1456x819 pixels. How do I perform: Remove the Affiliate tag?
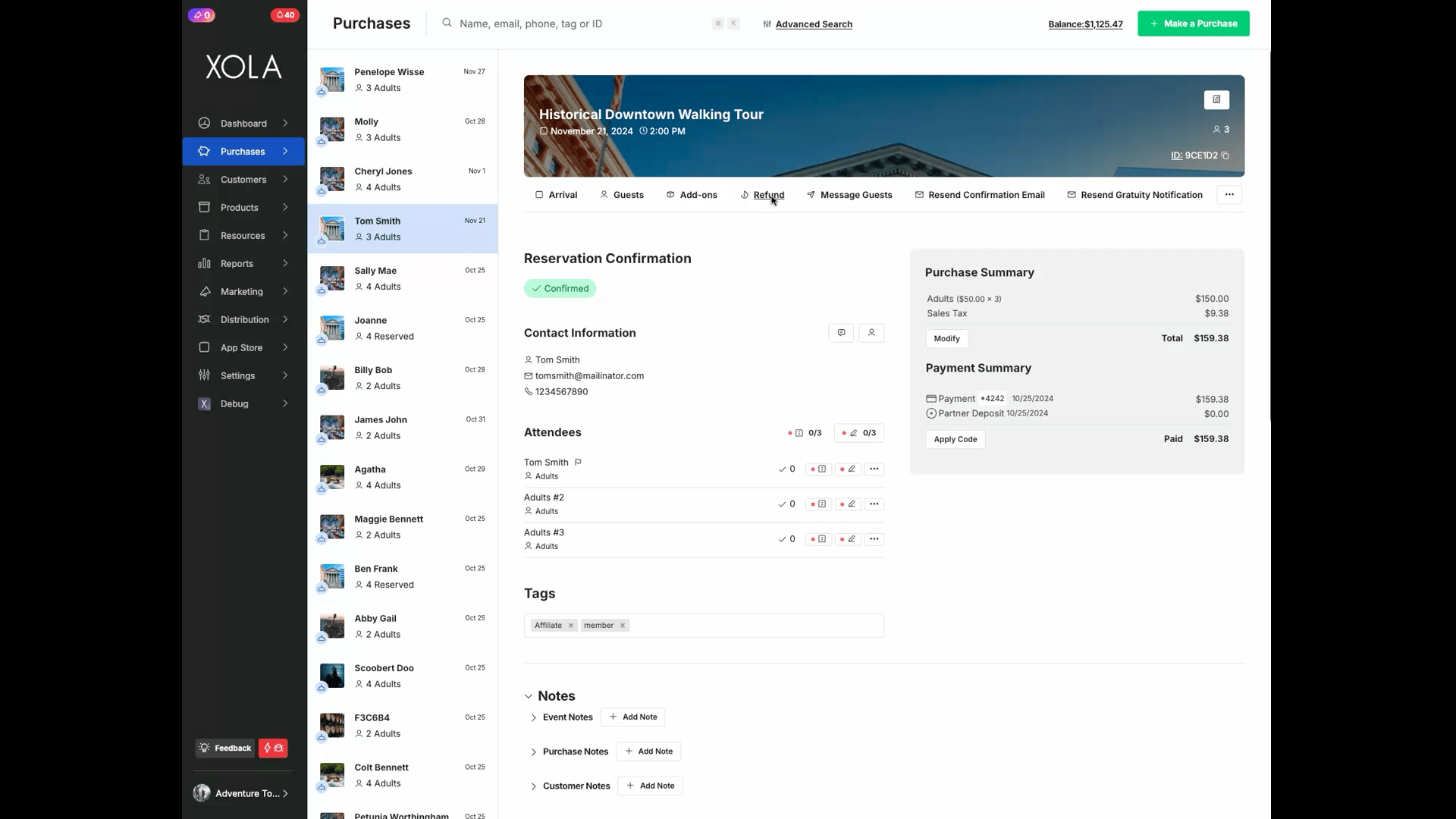571,626
